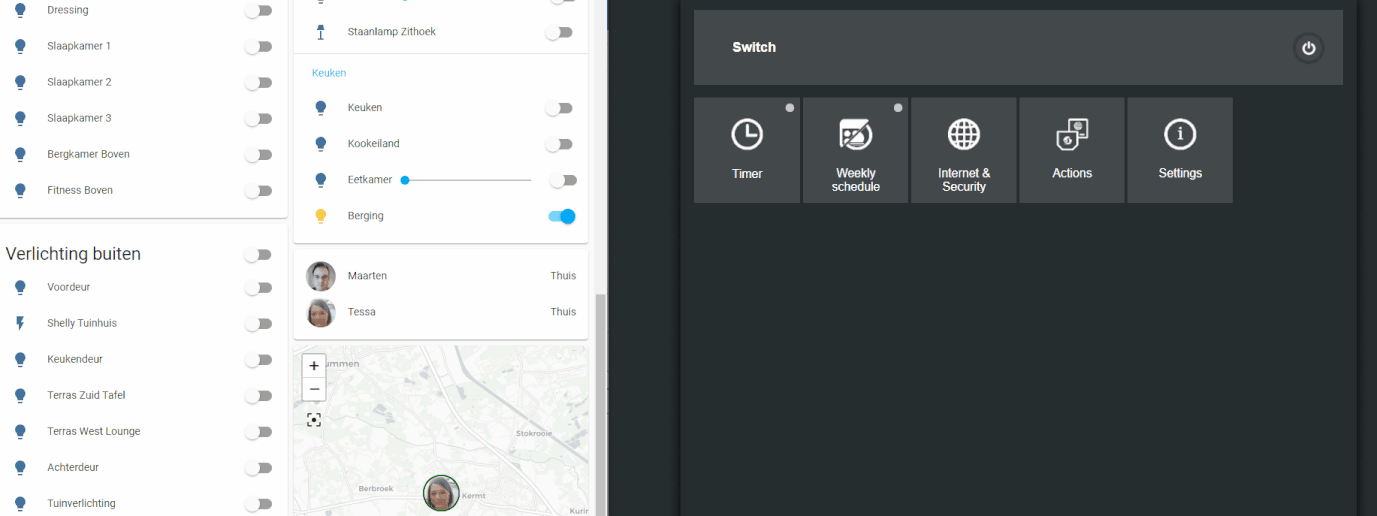The image size is (1377, 516).
Task: Click the Eetkamer light bulb icon
Action: (321, 180)
